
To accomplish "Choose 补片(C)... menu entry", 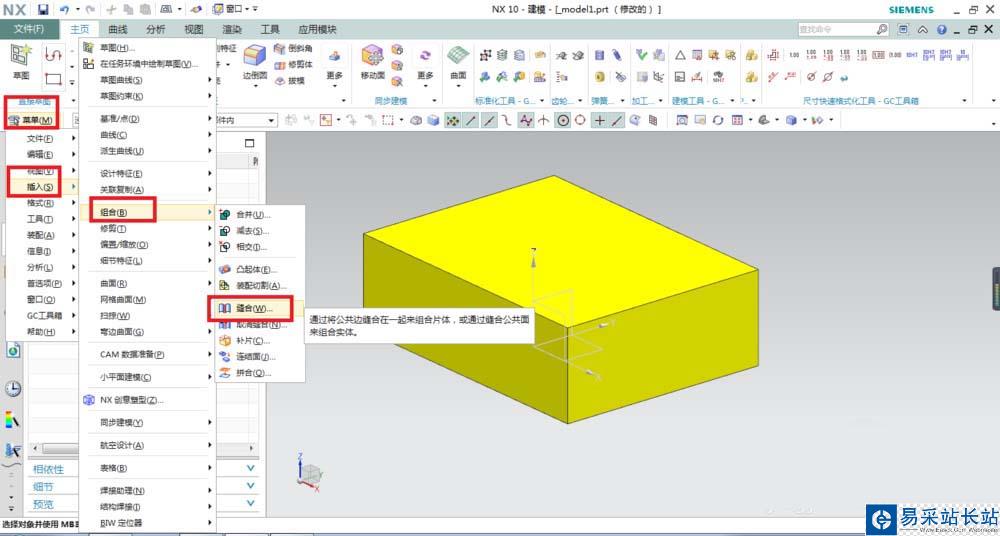I will click(x=260, y=341).
